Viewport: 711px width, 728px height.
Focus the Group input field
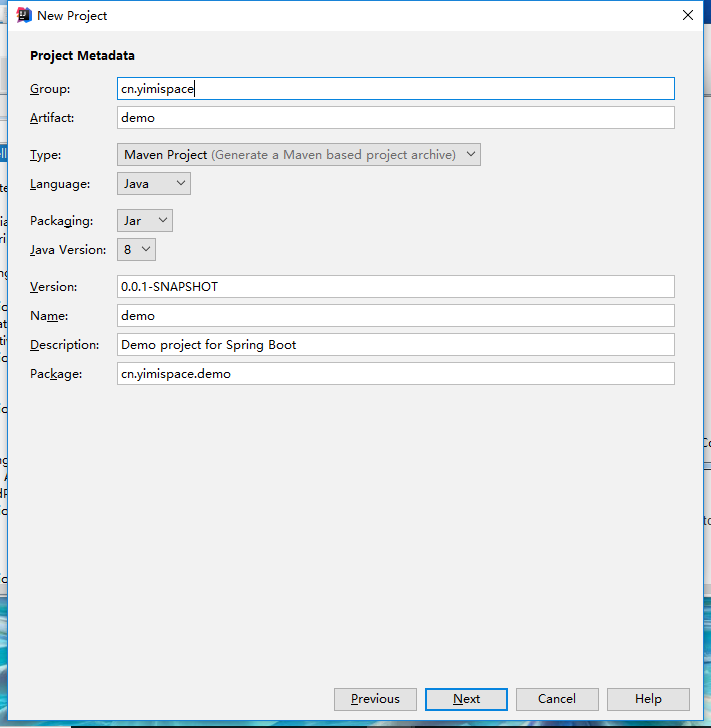click(396, 89)
